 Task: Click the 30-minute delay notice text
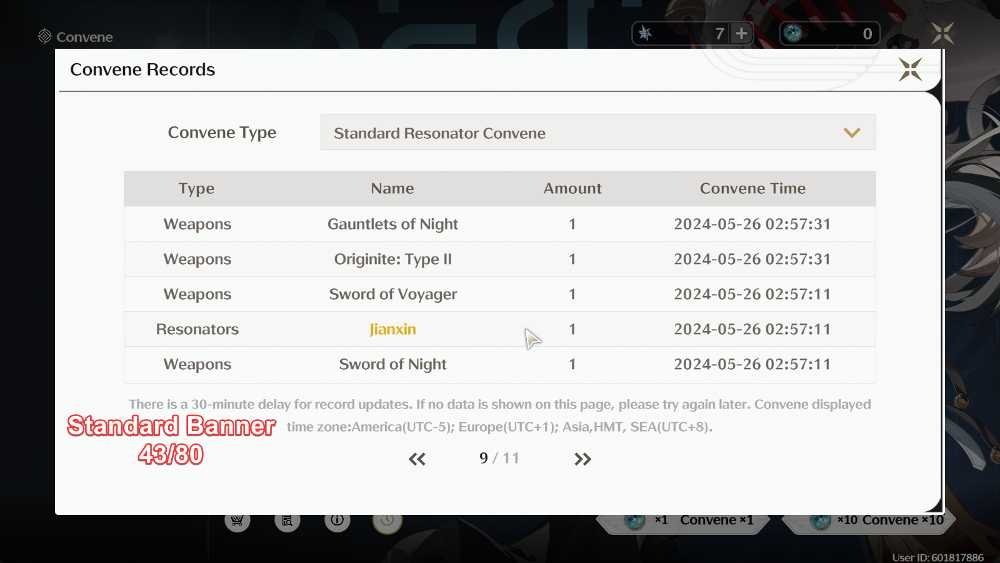499,415
